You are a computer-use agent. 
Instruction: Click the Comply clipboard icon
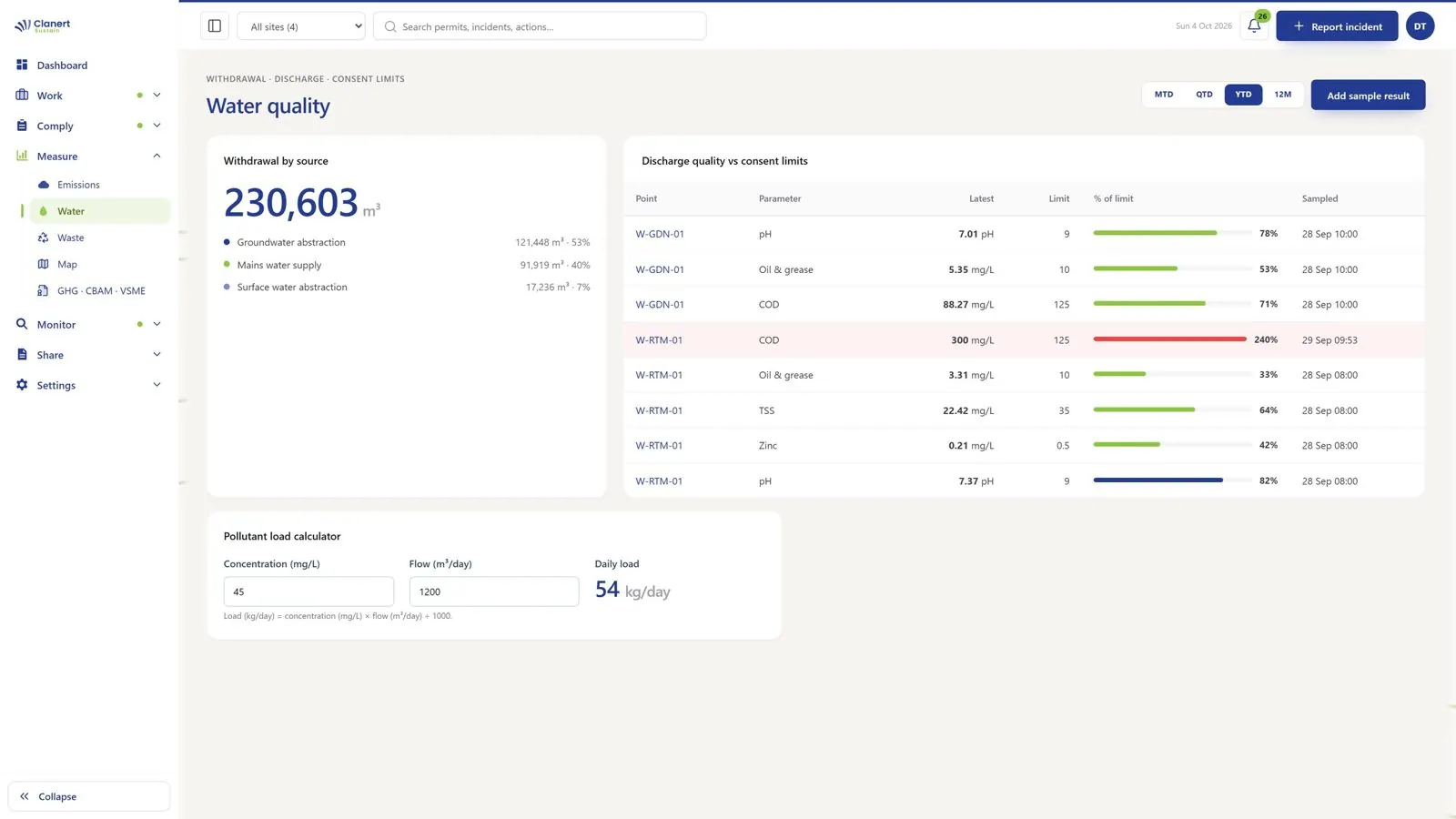tap(22, 126)
